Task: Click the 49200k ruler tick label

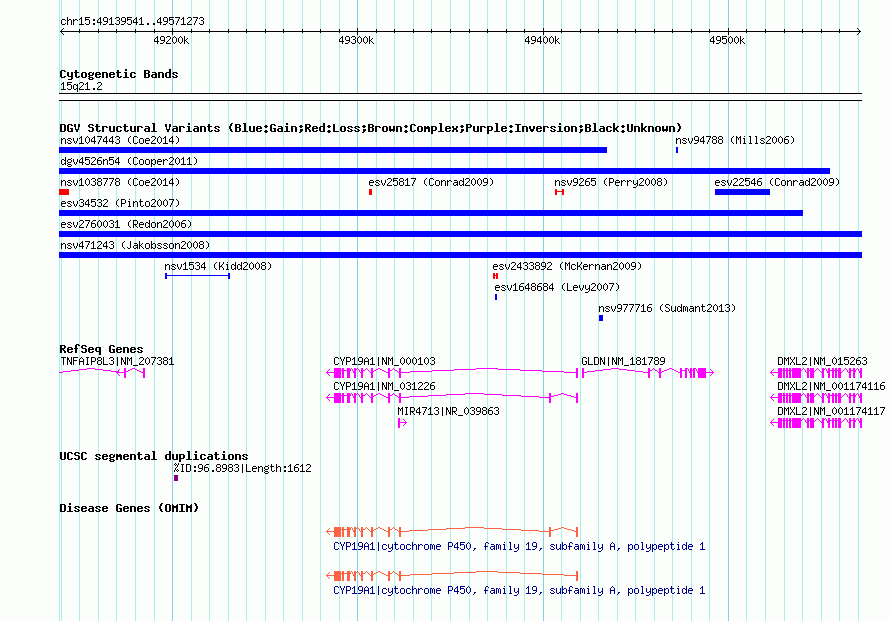Action: pos(171,40)
